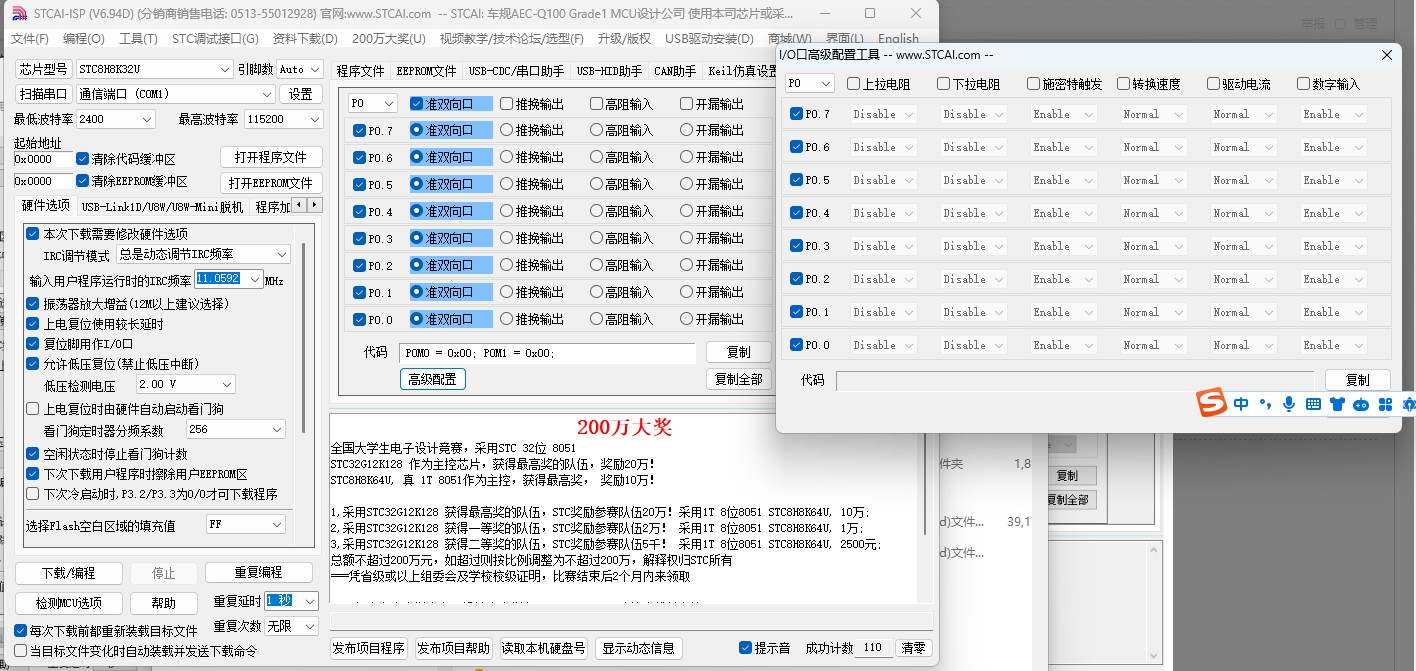This screenshot has height=671, width=1416.
Task: Click the 检测MCU选项 button
Action: pos(69,603)
